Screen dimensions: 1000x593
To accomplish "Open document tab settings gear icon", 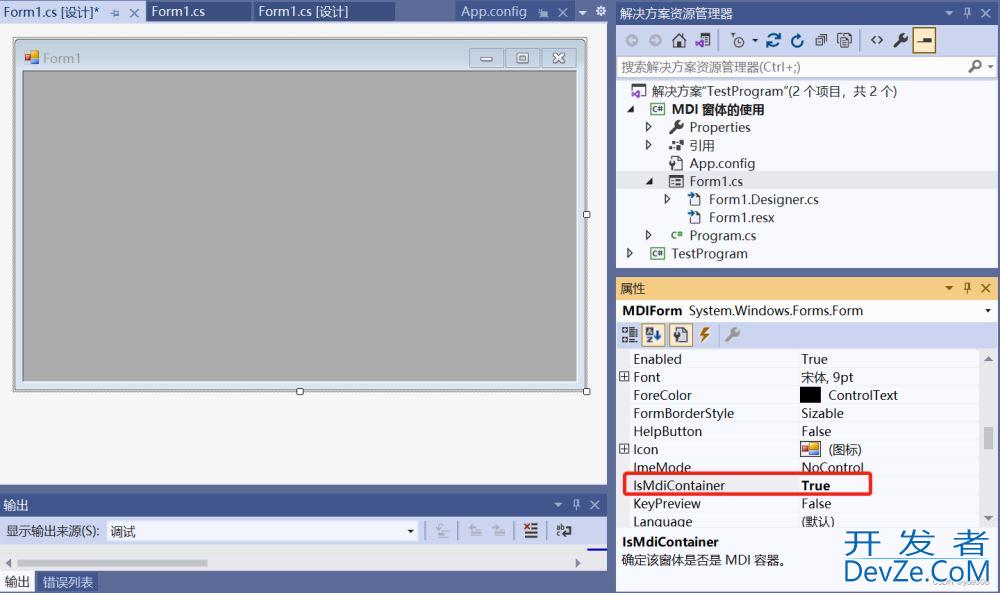I will pos(601,11).
